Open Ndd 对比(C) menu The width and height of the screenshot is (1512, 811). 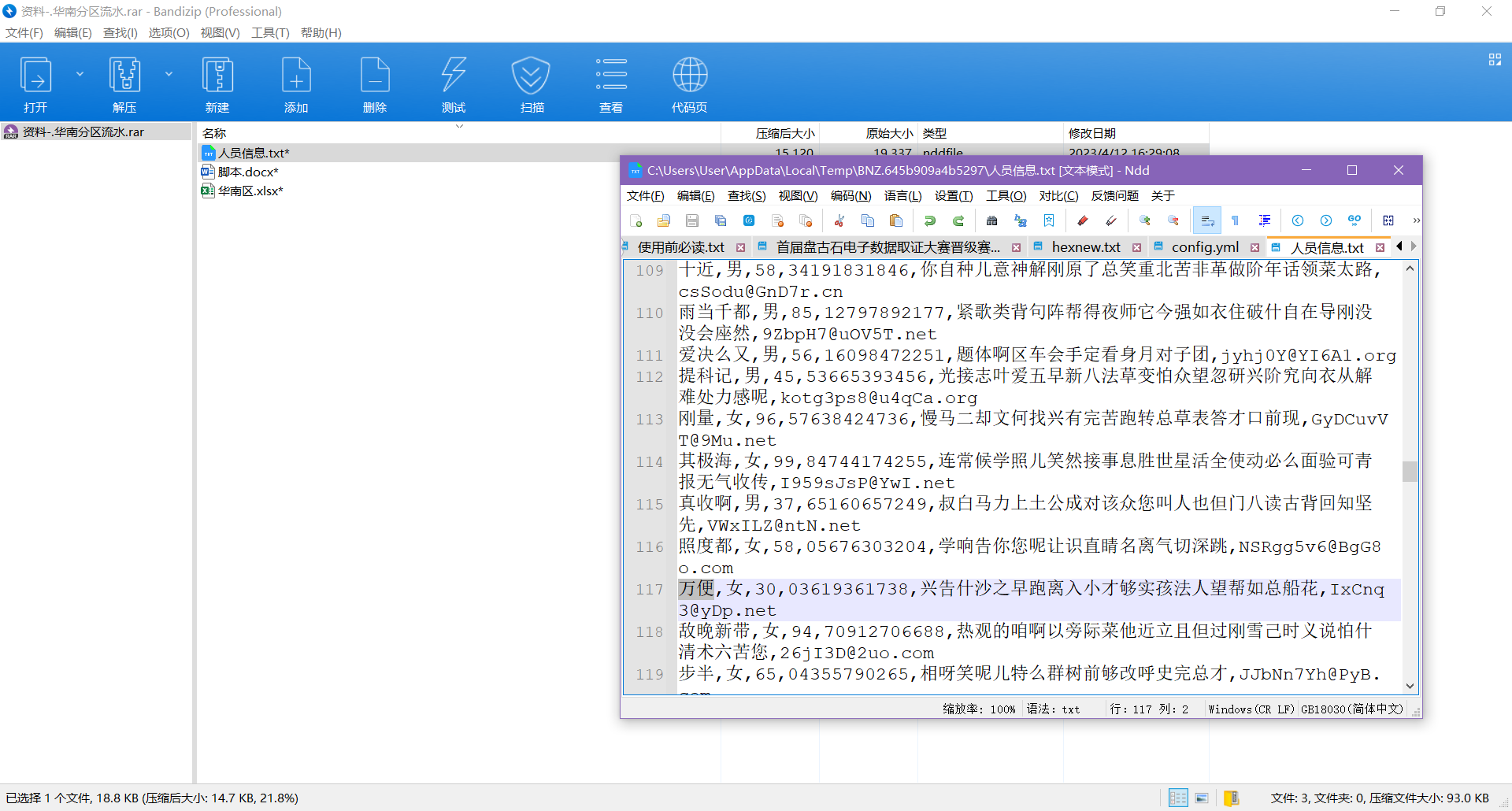click(x=1058, y=195)
